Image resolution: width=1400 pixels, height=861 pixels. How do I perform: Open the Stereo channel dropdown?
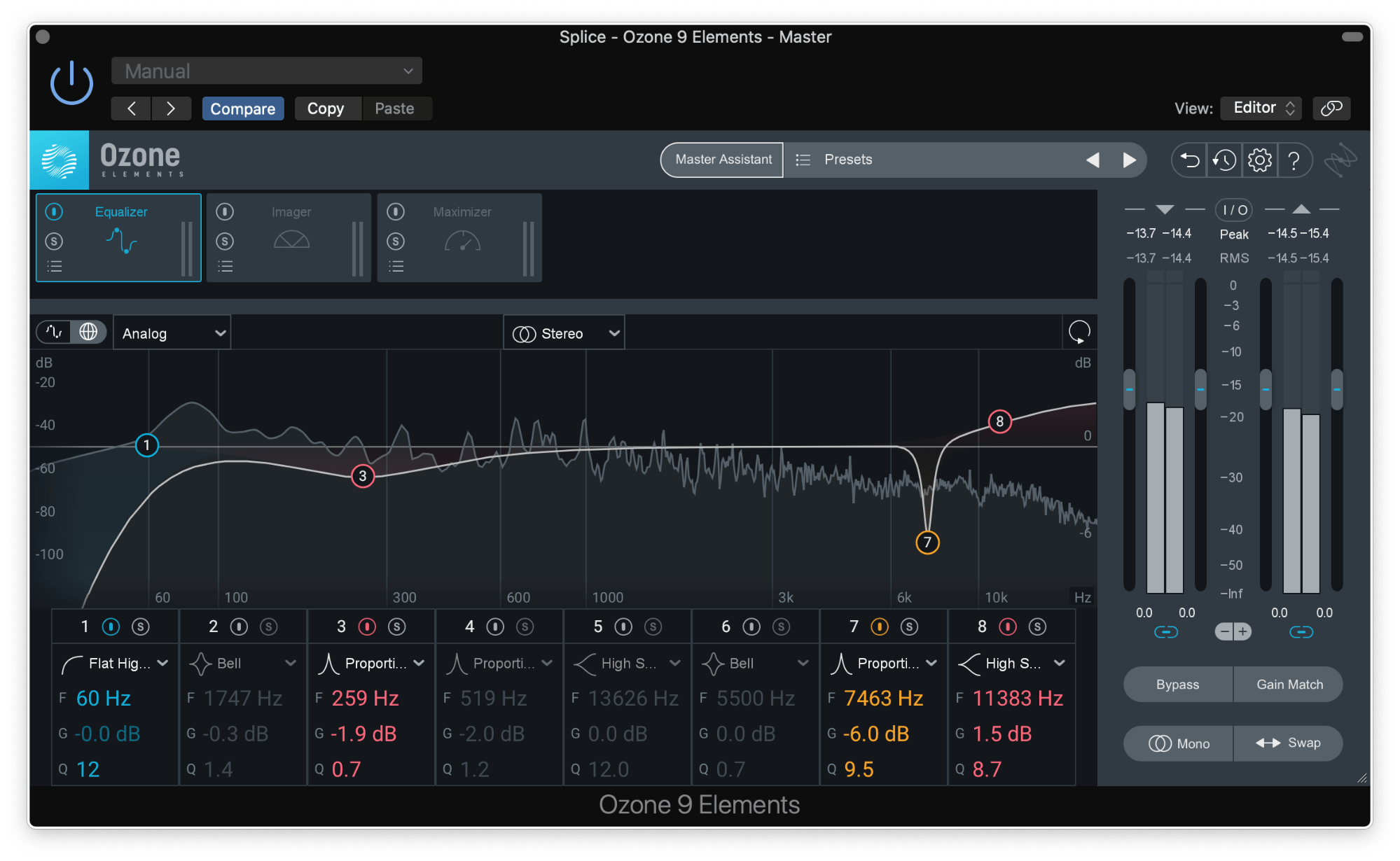pyautogui.click(x=564, y=332)
